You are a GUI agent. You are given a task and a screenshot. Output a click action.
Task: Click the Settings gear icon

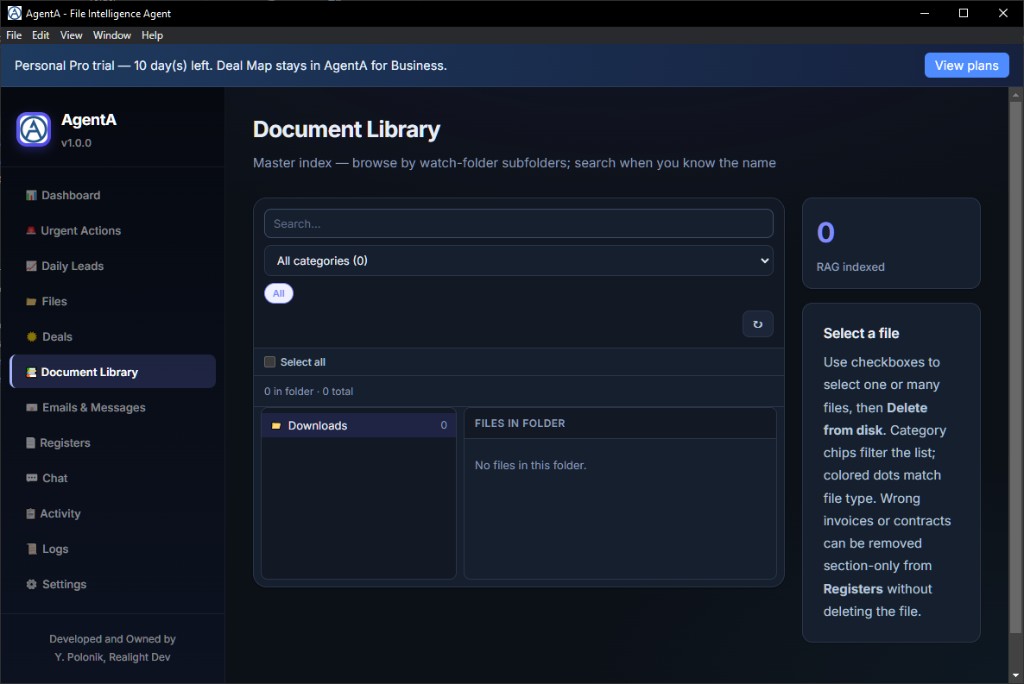[x=31, y=584]
